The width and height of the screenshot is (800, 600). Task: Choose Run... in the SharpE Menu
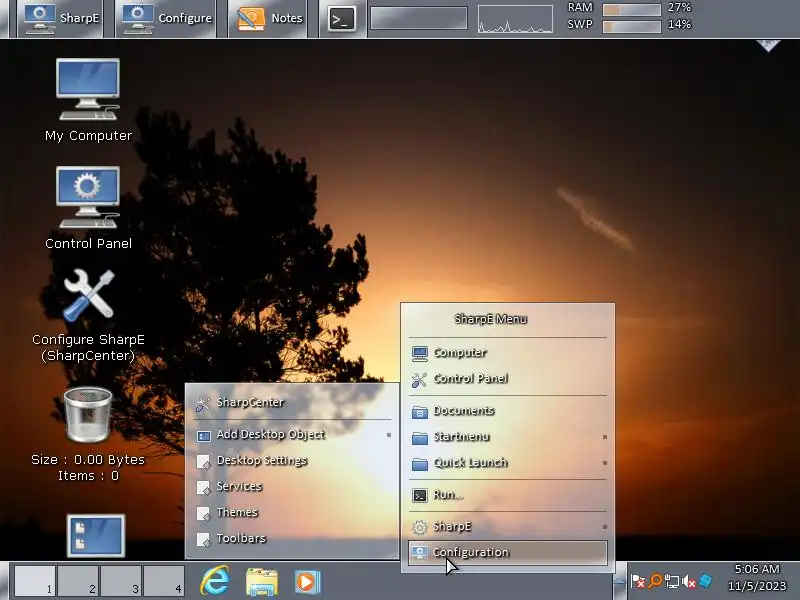point(508,495)
